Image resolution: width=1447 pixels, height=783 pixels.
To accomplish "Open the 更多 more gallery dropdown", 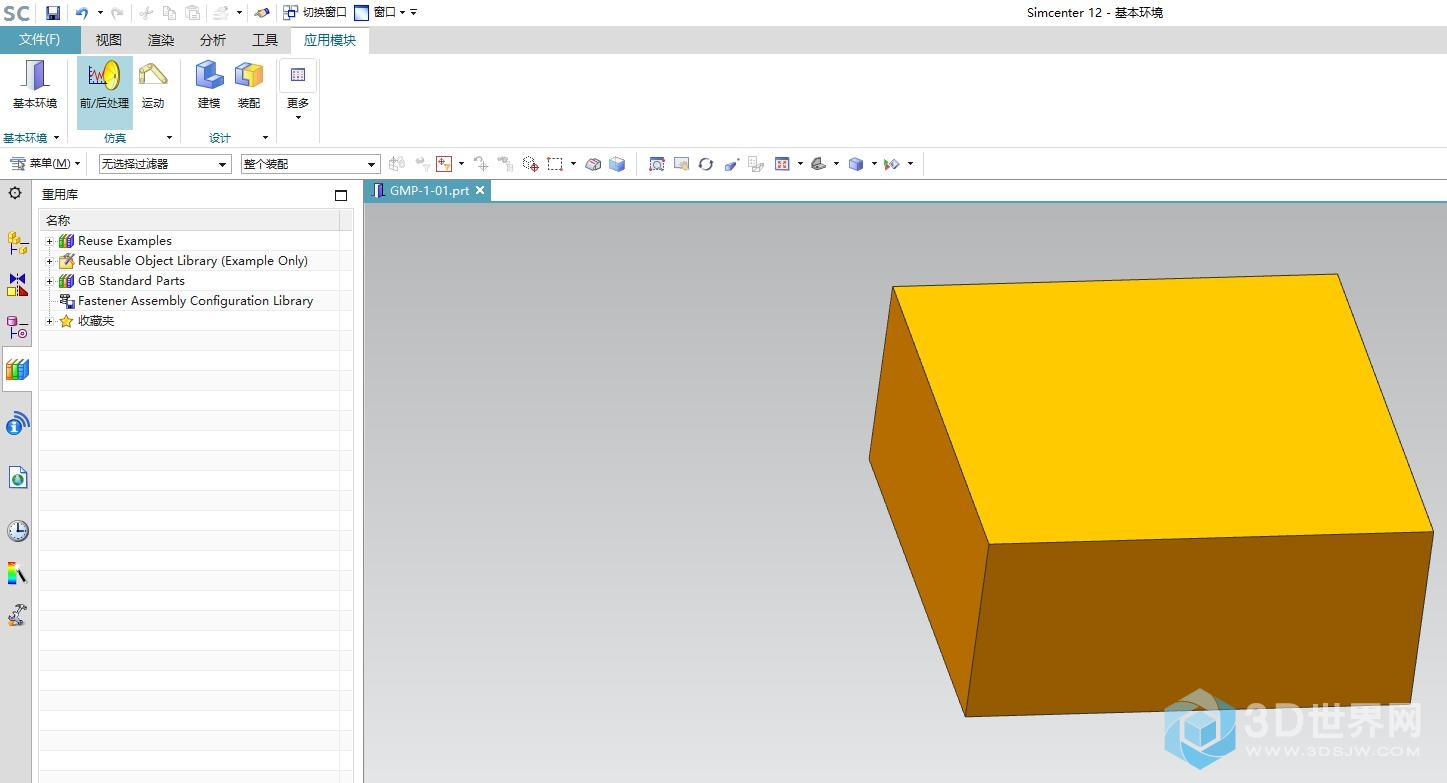I will point(298,90).
